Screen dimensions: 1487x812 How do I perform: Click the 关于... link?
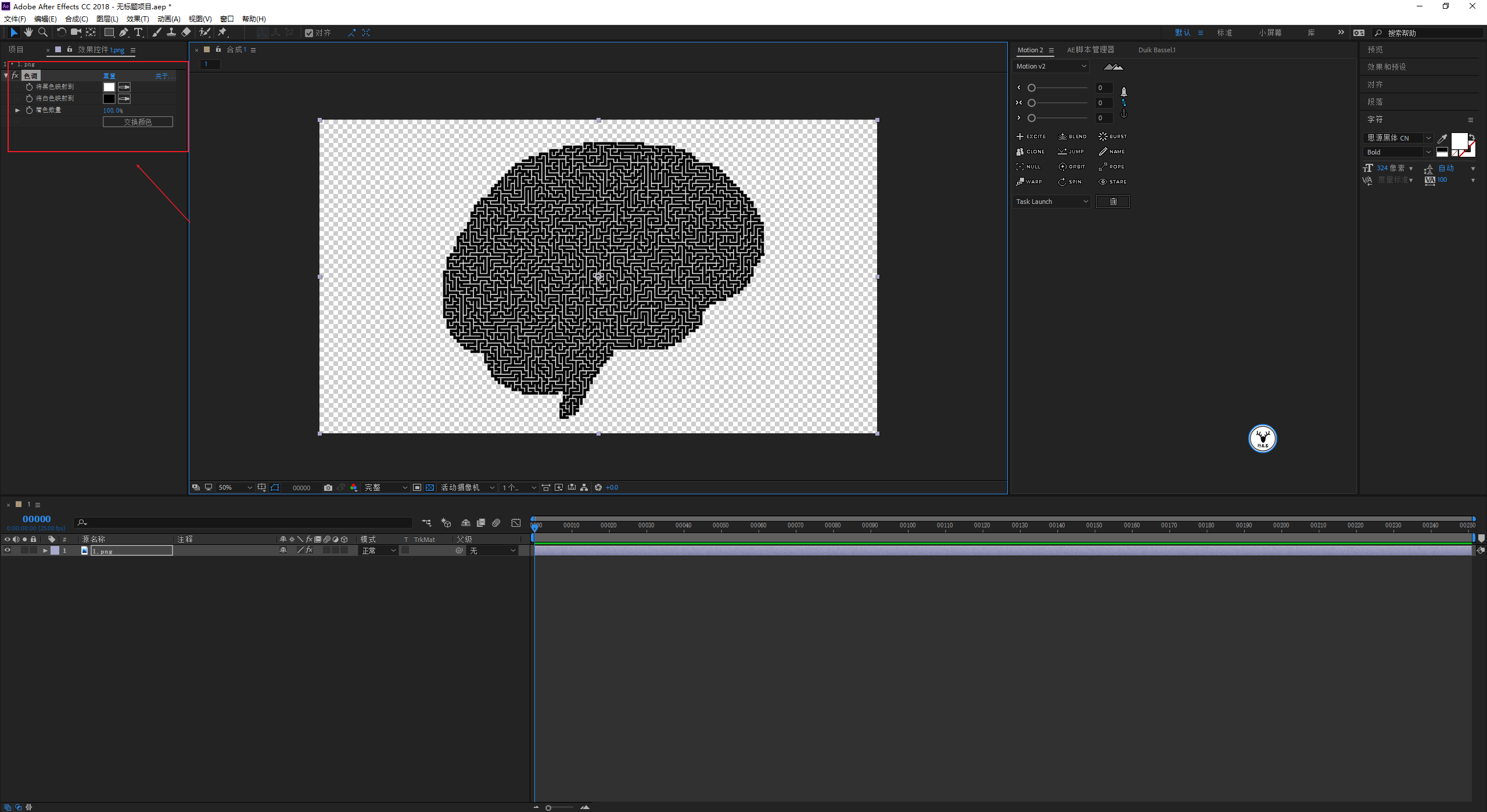click(x=164, y=76)
